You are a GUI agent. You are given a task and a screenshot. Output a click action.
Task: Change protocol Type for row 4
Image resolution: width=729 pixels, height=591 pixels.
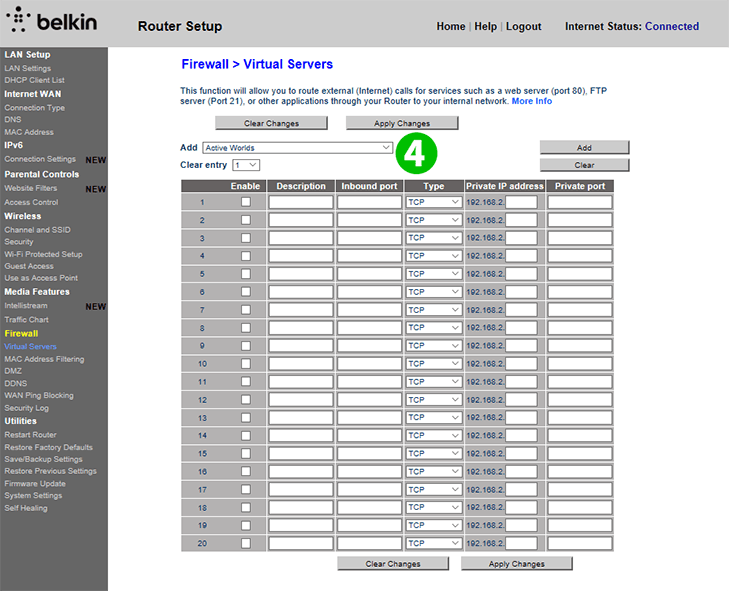click(434, 256)
